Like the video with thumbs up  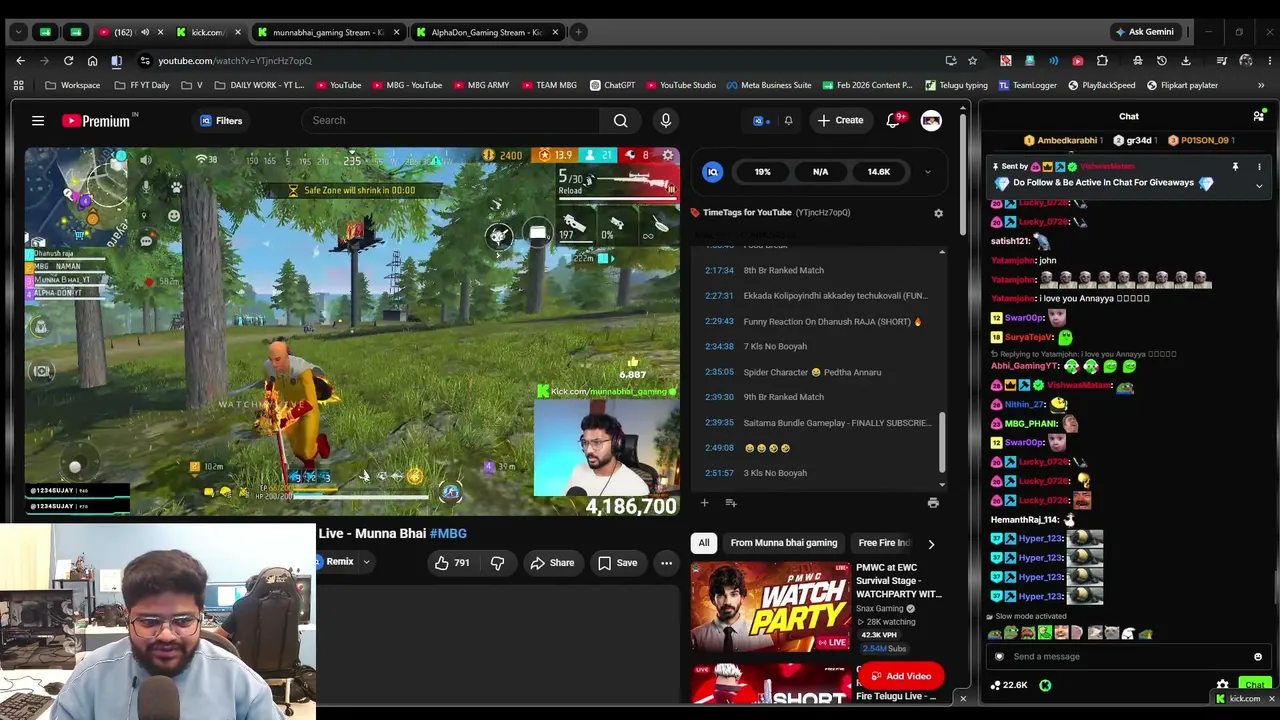pyautogui.click(x=452, y=563)
